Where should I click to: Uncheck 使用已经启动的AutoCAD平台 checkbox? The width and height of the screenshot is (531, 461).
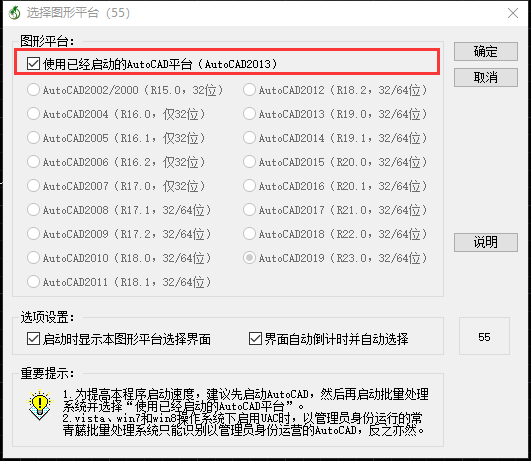click(34, 64)
